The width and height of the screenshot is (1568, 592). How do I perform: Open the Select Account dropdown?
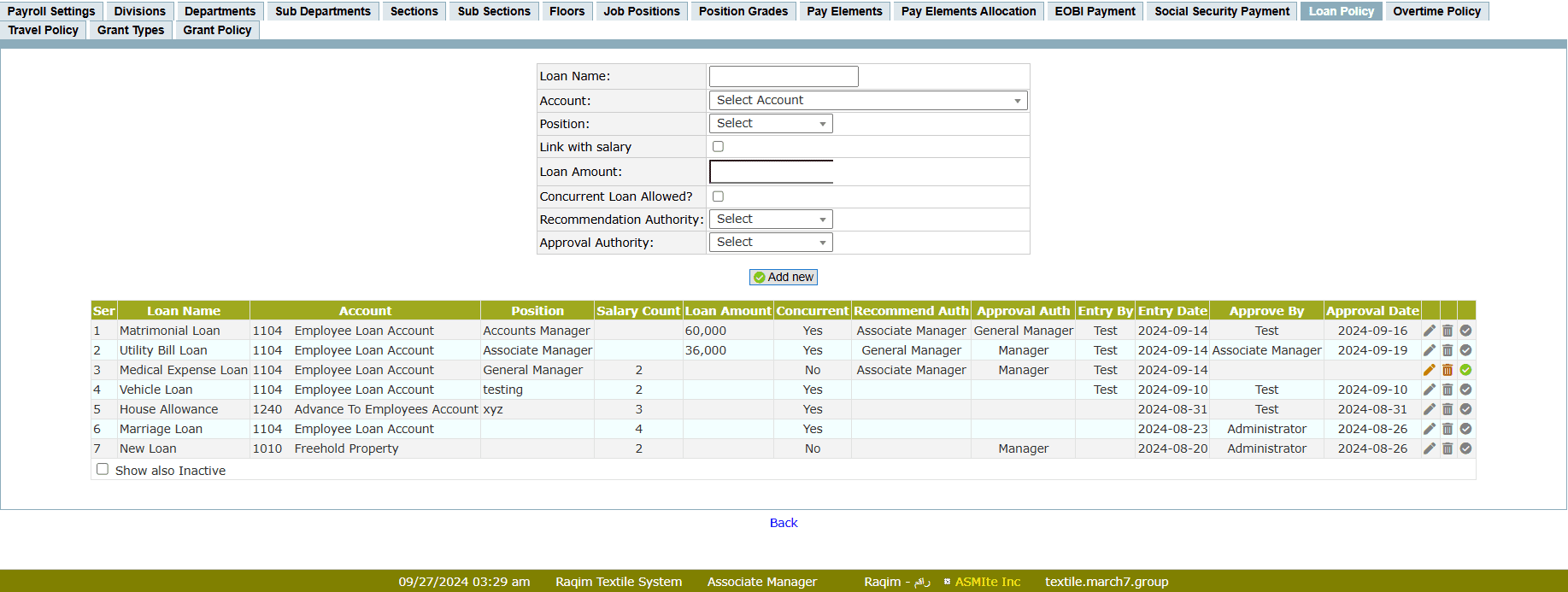coord(867,101)
